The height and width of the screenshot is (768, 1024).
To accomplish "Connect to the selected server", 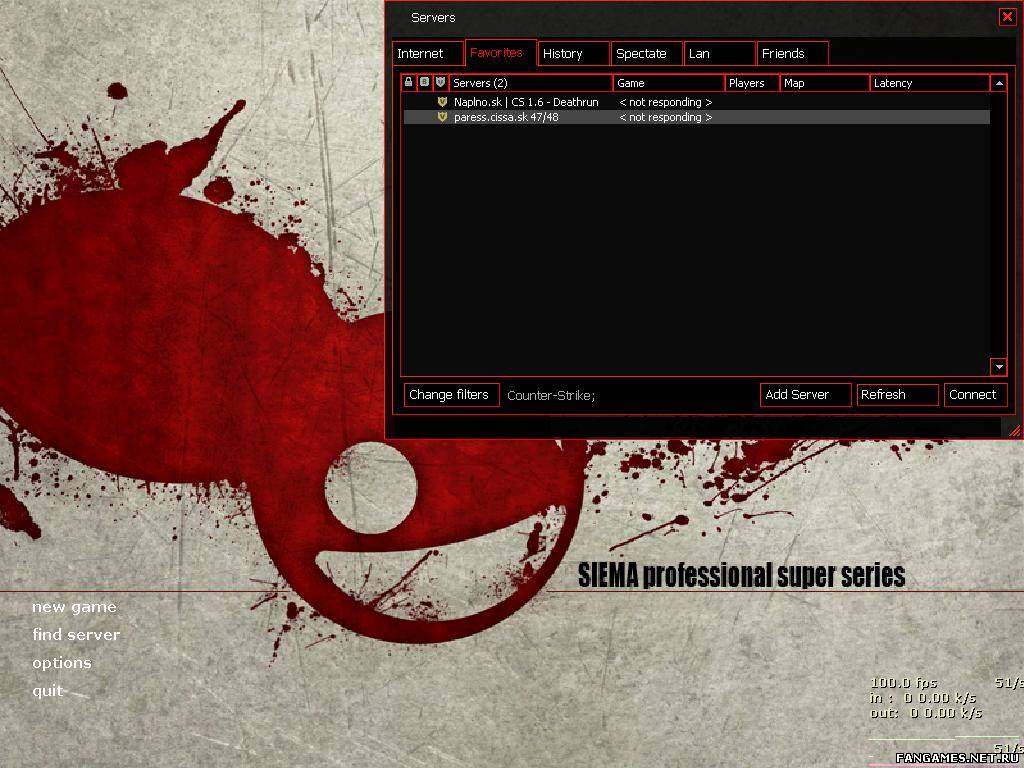I will [x=975, y=394].
